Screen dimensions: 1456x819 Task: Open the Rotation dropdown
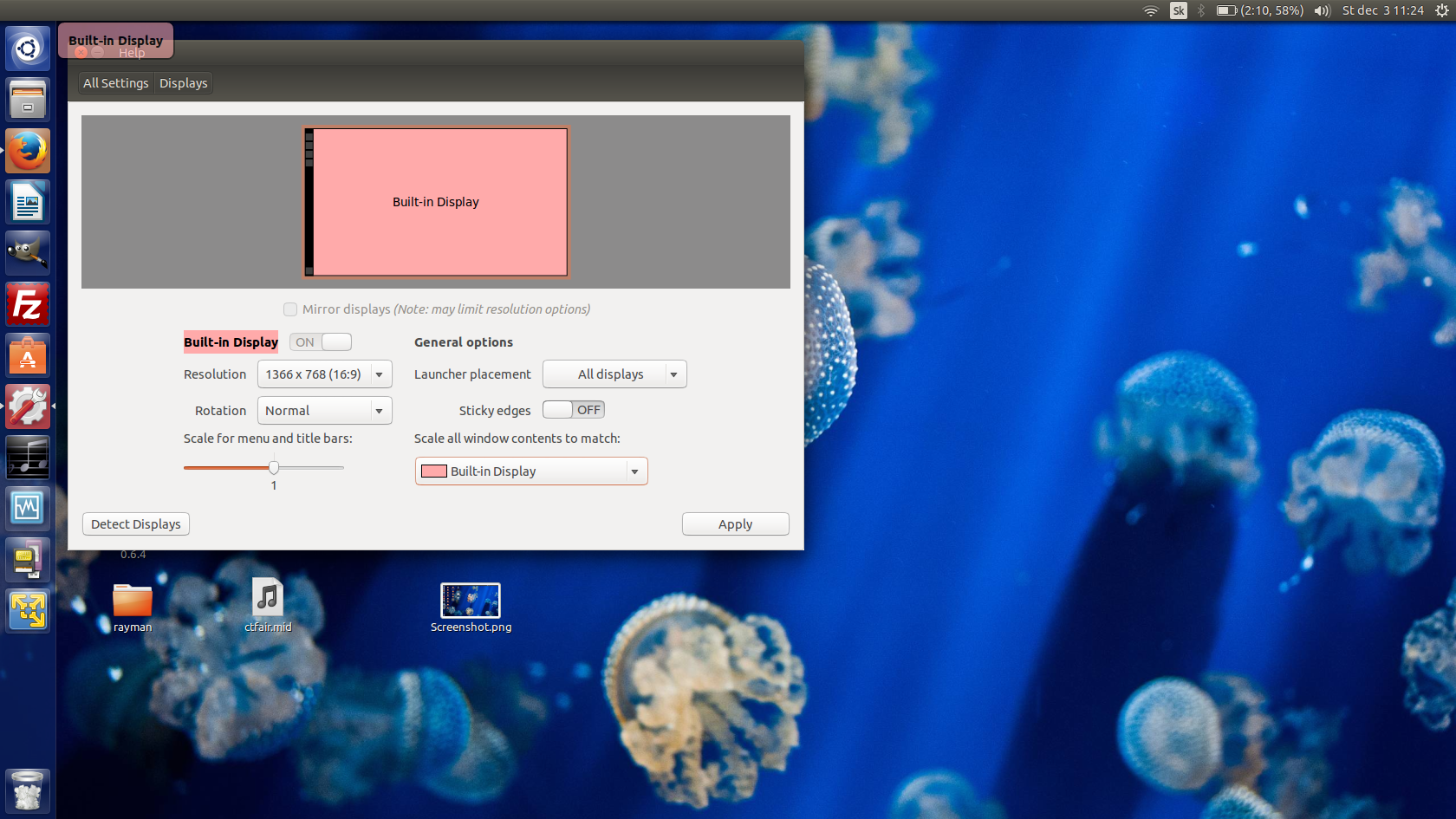(325, 411)
